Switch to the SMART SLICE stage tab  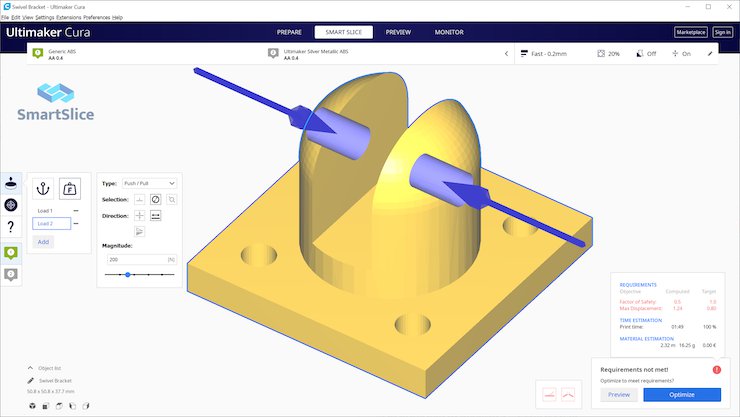[344, 32]
